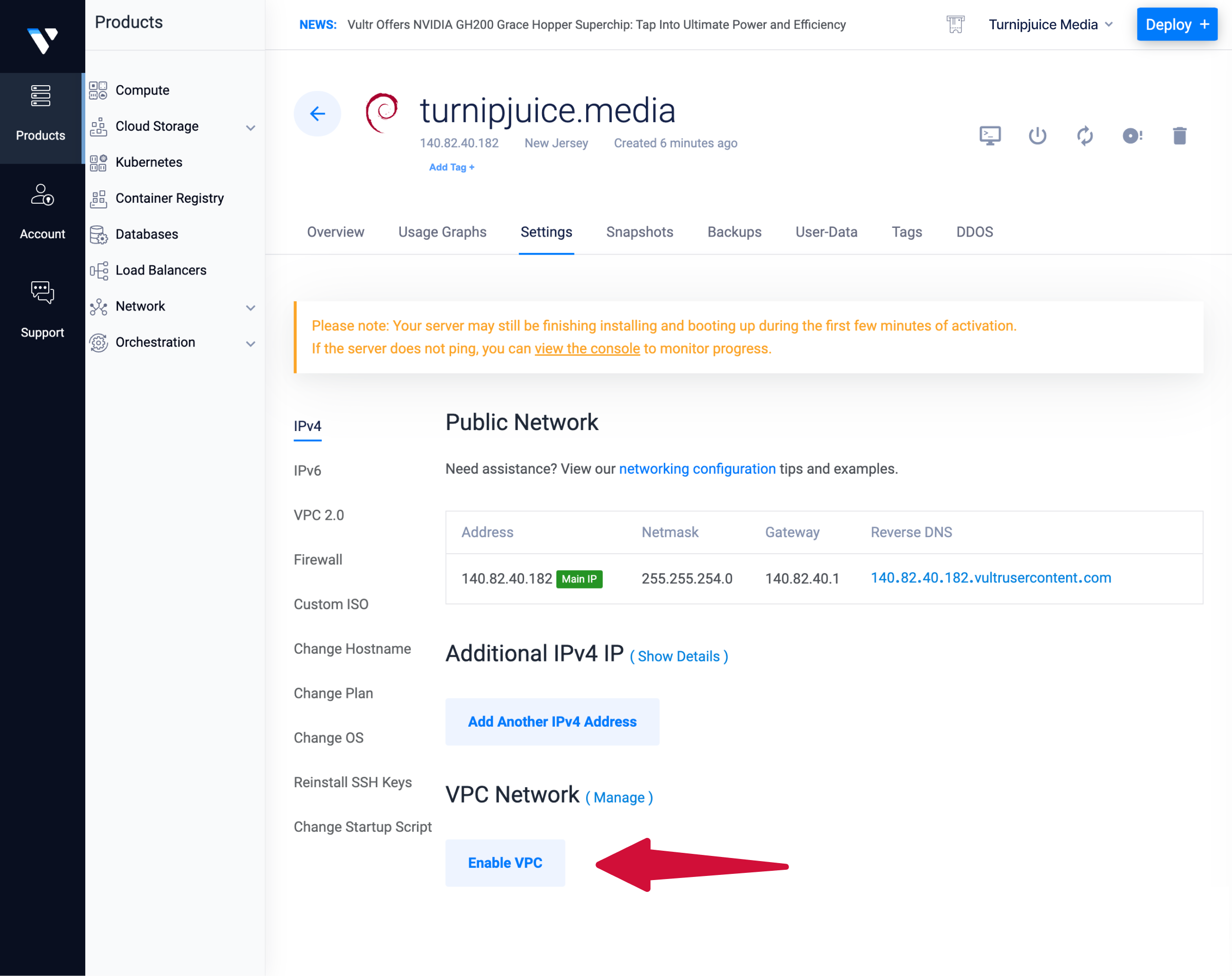Click the Kubernetes icon
Screen dimensions: 1232x976
pyautogui.click(x=98, y=162)
